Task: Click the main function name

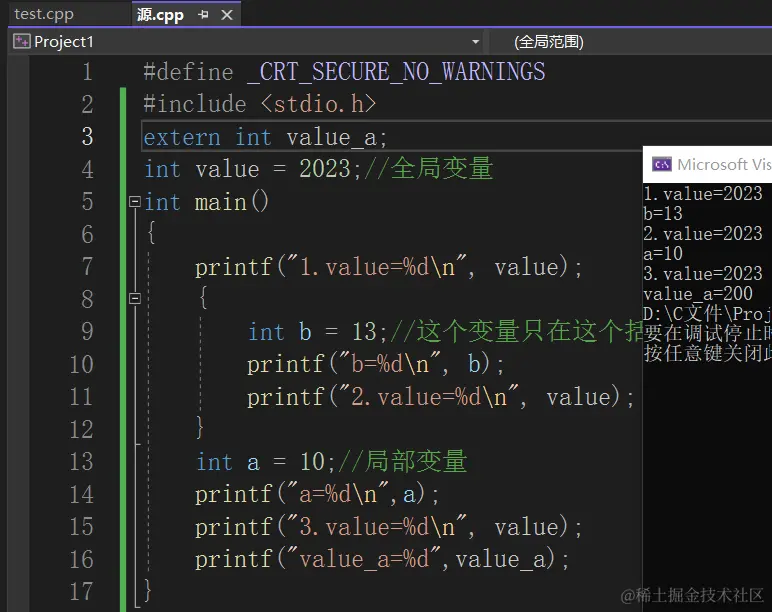Action: pos(220,202)
